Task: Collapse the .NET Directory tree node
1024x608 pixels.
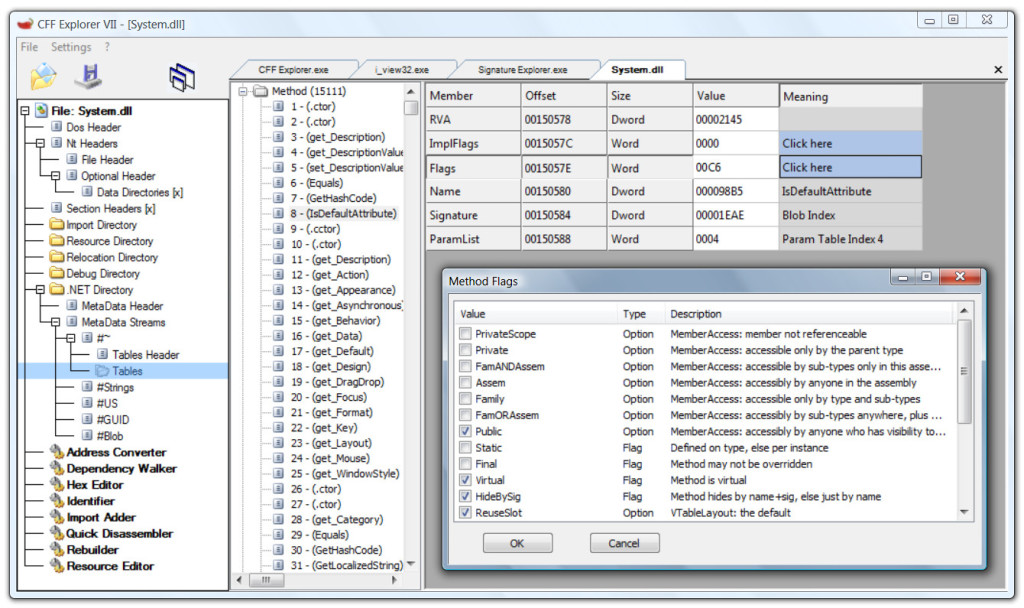Action: 41,290
